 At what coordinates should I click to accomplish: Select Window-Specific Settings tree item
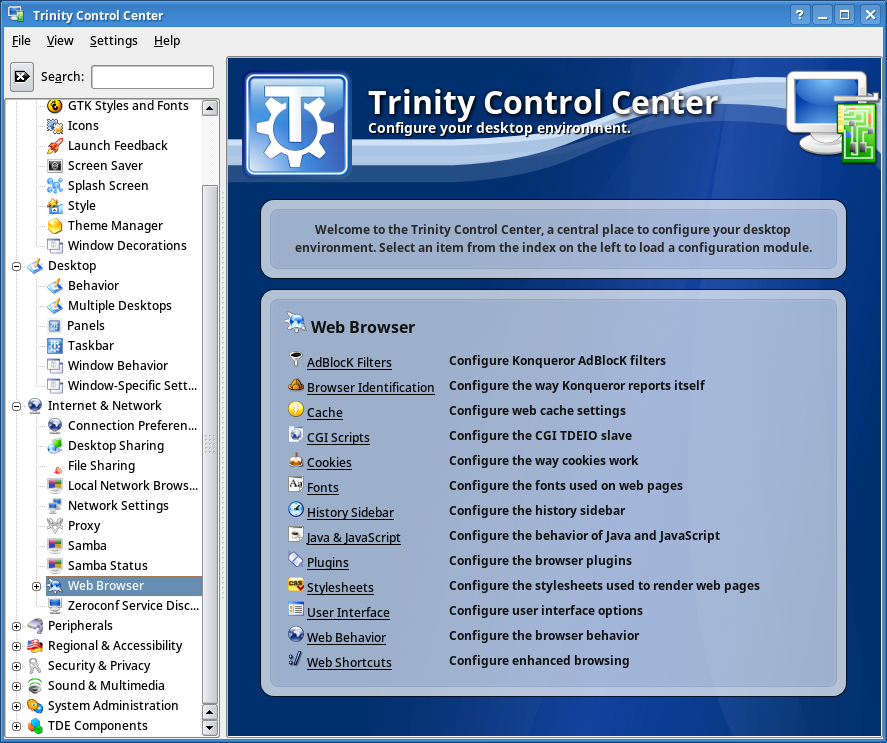point(132,385)
